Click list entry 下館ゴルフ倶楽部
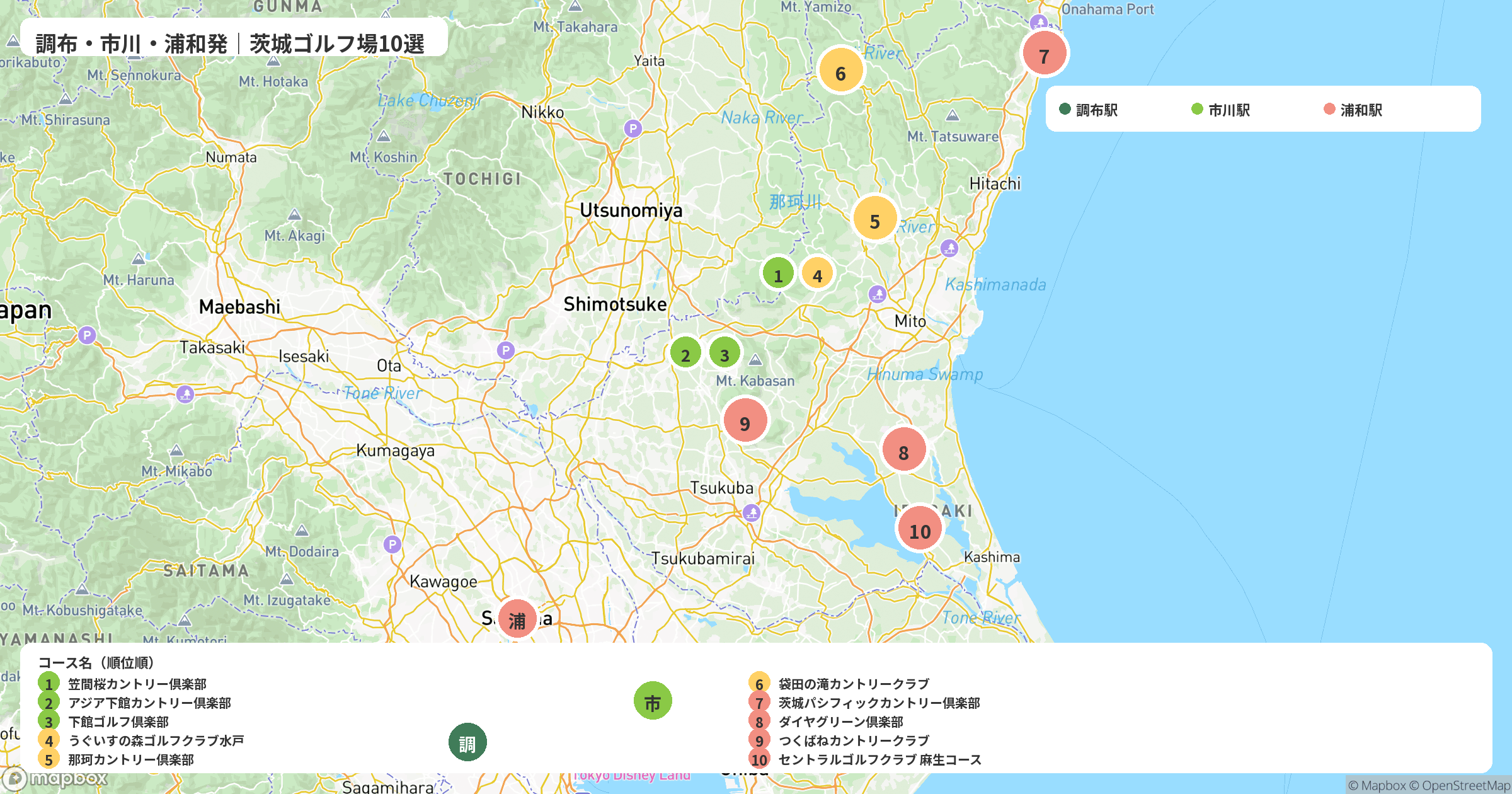This screenshot has width=1512, height=794. coord(118,722)
